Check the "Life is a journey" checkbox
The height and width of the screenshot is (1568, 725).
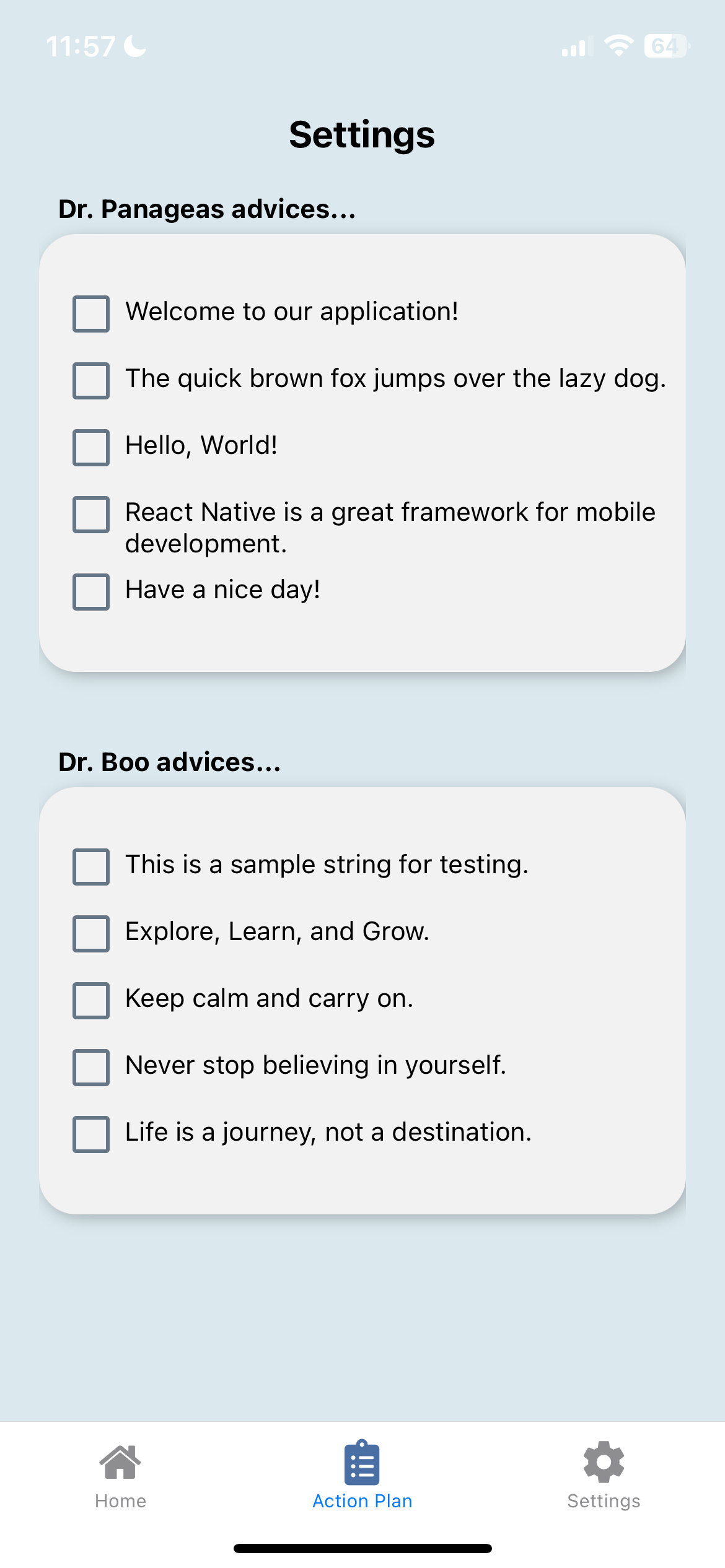[x=91, y=1135]
